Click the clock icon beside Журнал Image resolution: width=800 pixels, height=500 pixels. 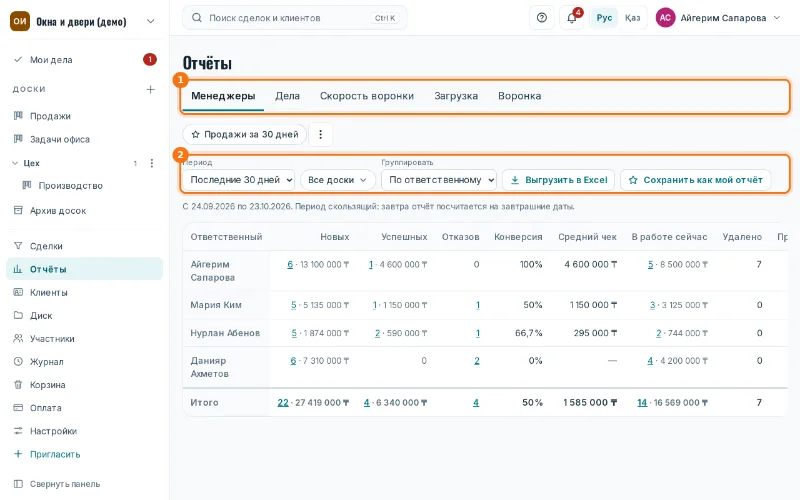18,361
